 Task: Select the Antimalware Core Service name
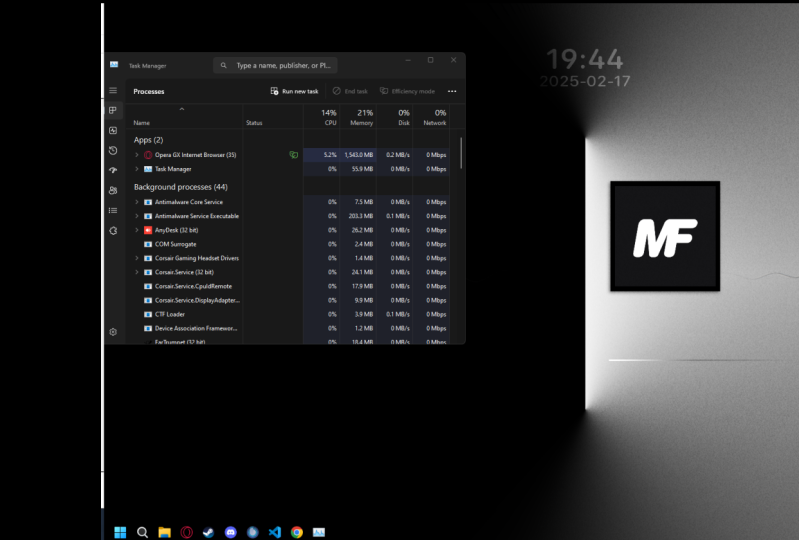pos(189,202)
